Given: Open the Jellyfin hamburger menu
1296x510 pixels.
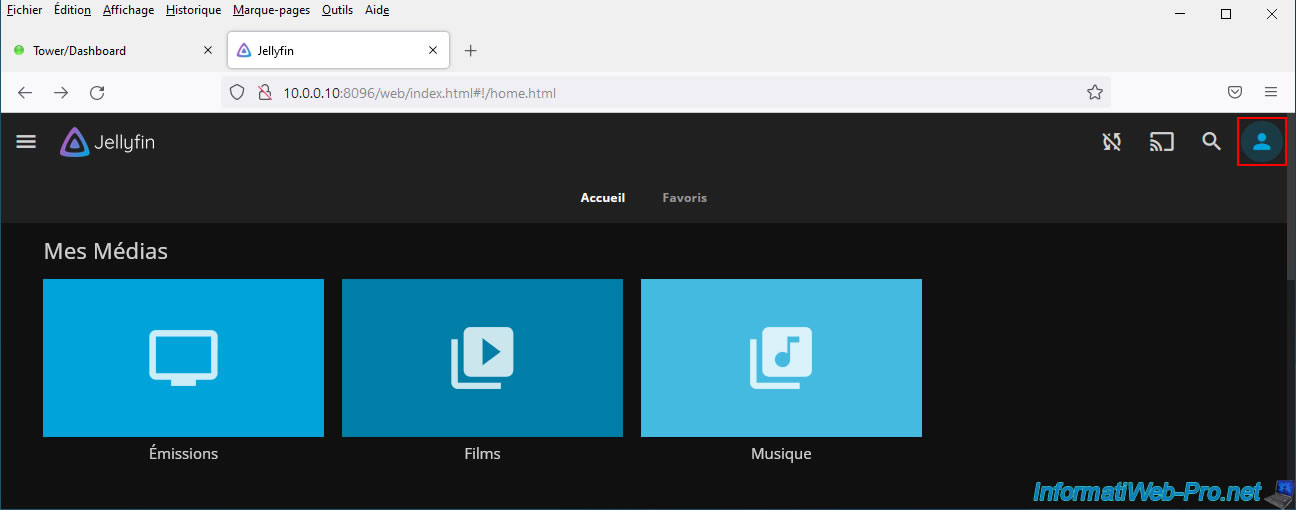Looking at the screenshot, I should (x=26, y=142).
